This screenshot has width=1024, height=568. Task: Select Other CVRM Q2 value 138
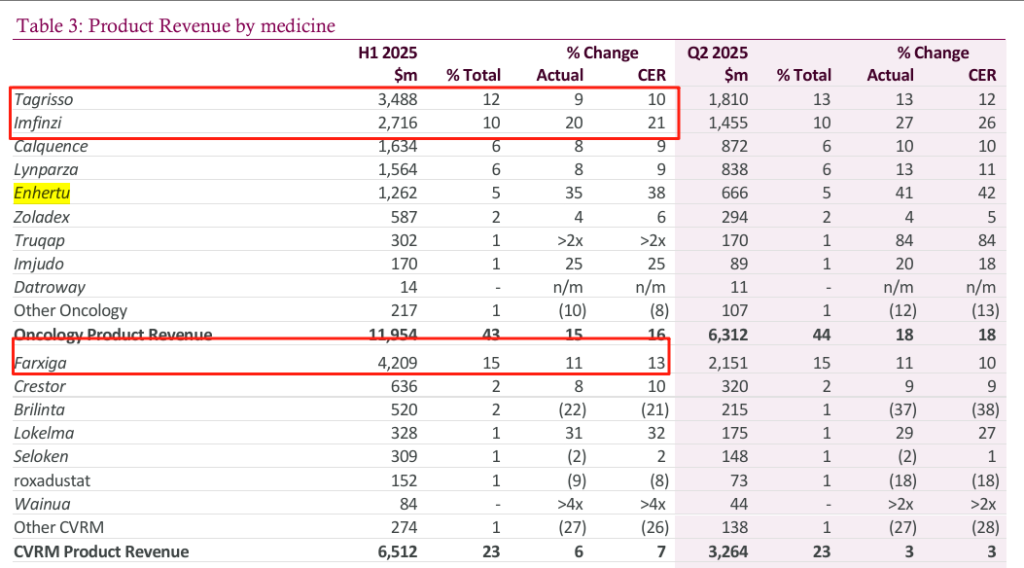[x=735, y=528]
